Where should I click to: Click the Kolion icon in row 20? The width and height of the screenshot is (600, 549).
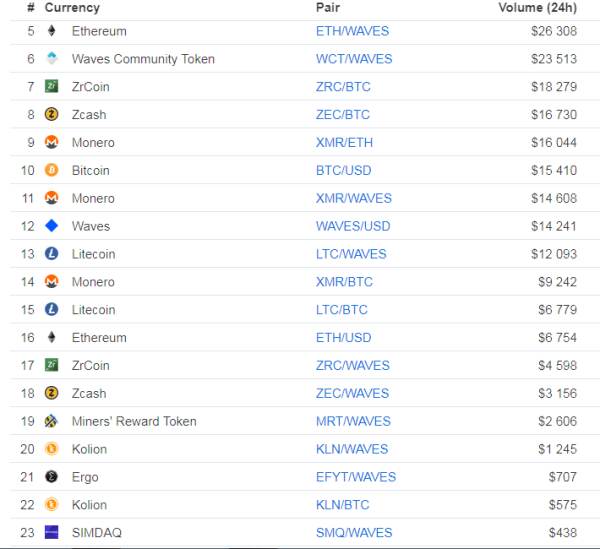(52, 449)
